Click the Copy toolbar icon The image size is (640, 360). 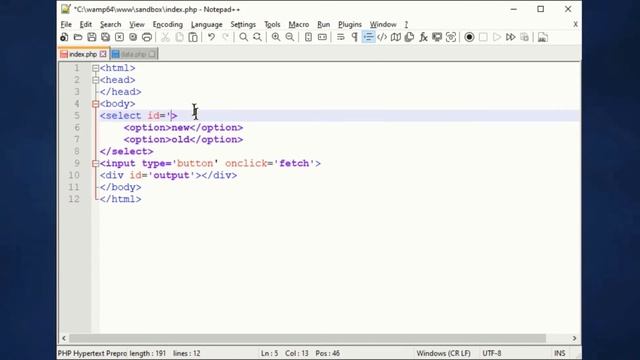coord(179,37)
